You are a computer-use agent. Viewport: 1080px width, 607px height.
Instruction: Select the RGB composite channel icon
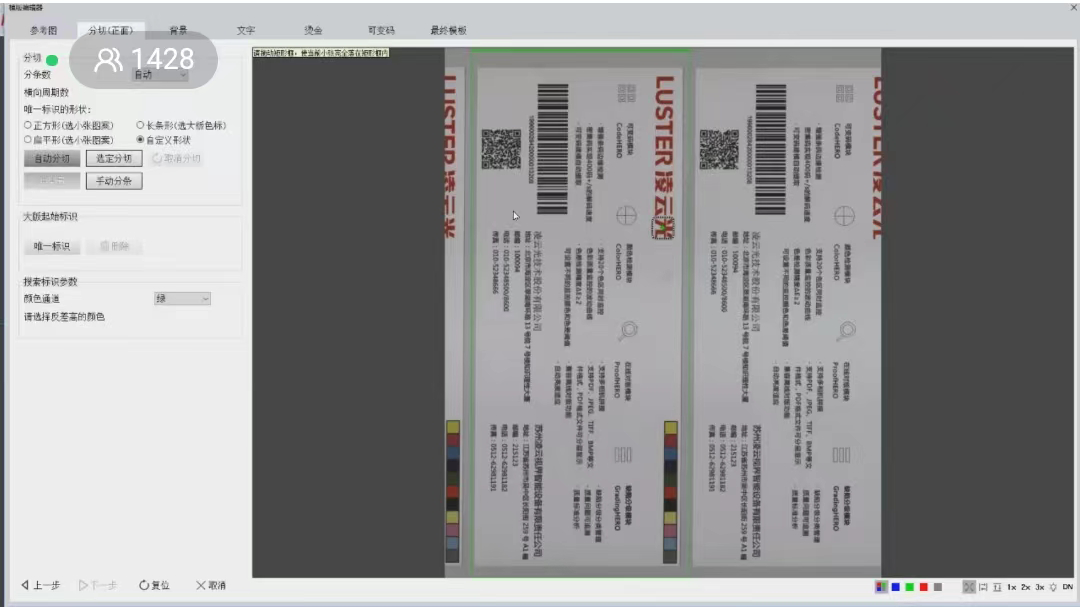tap(881, 587)
